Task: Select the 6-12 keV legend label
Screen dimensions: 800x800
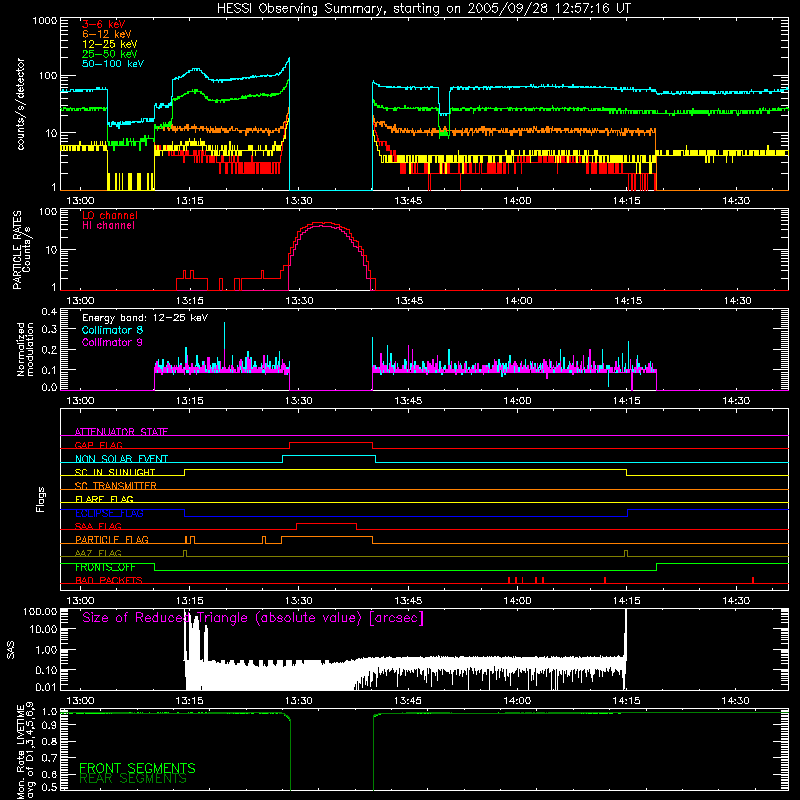Action: 106,34
